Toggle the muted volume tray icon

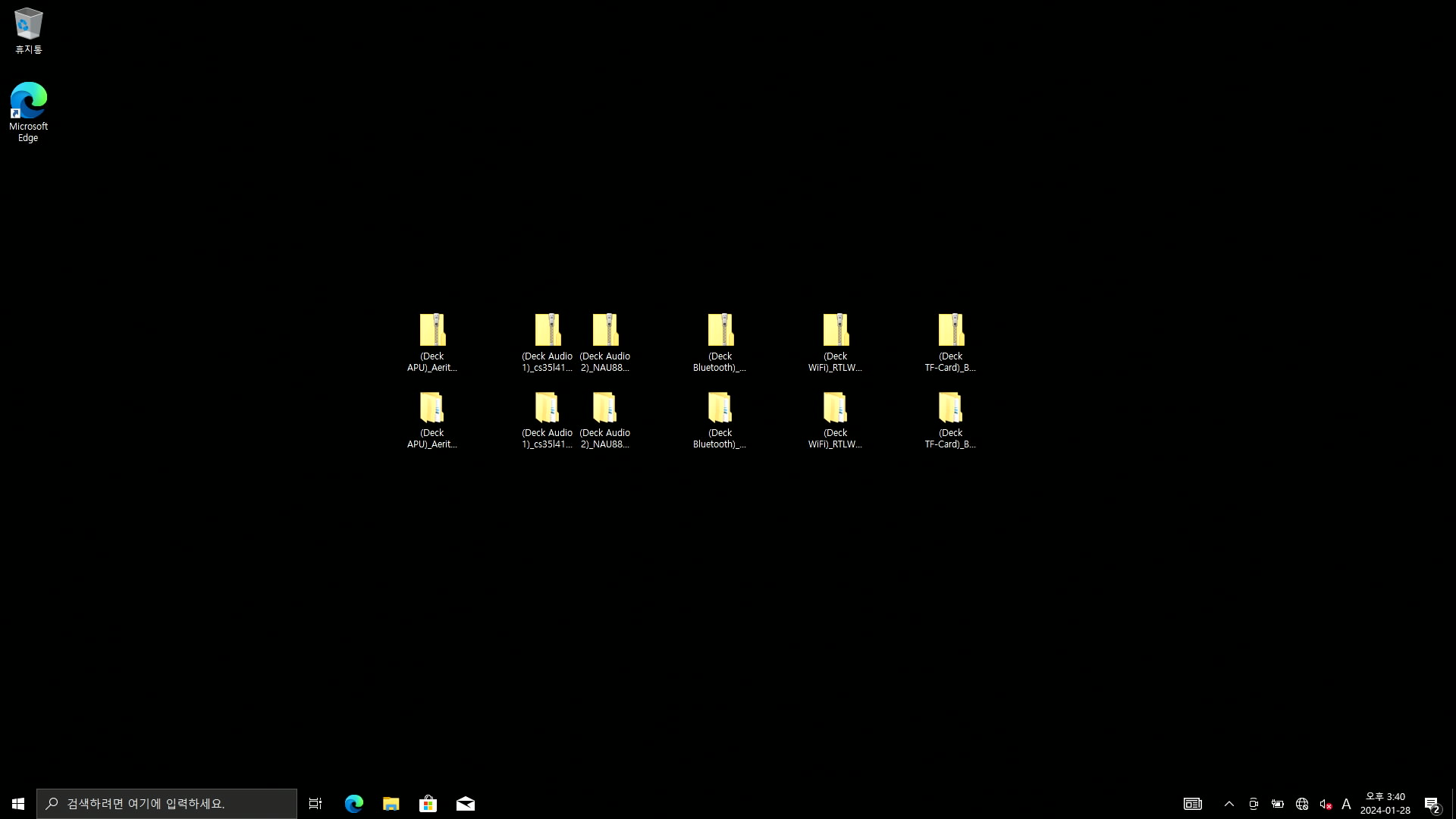click(1326, 804)
